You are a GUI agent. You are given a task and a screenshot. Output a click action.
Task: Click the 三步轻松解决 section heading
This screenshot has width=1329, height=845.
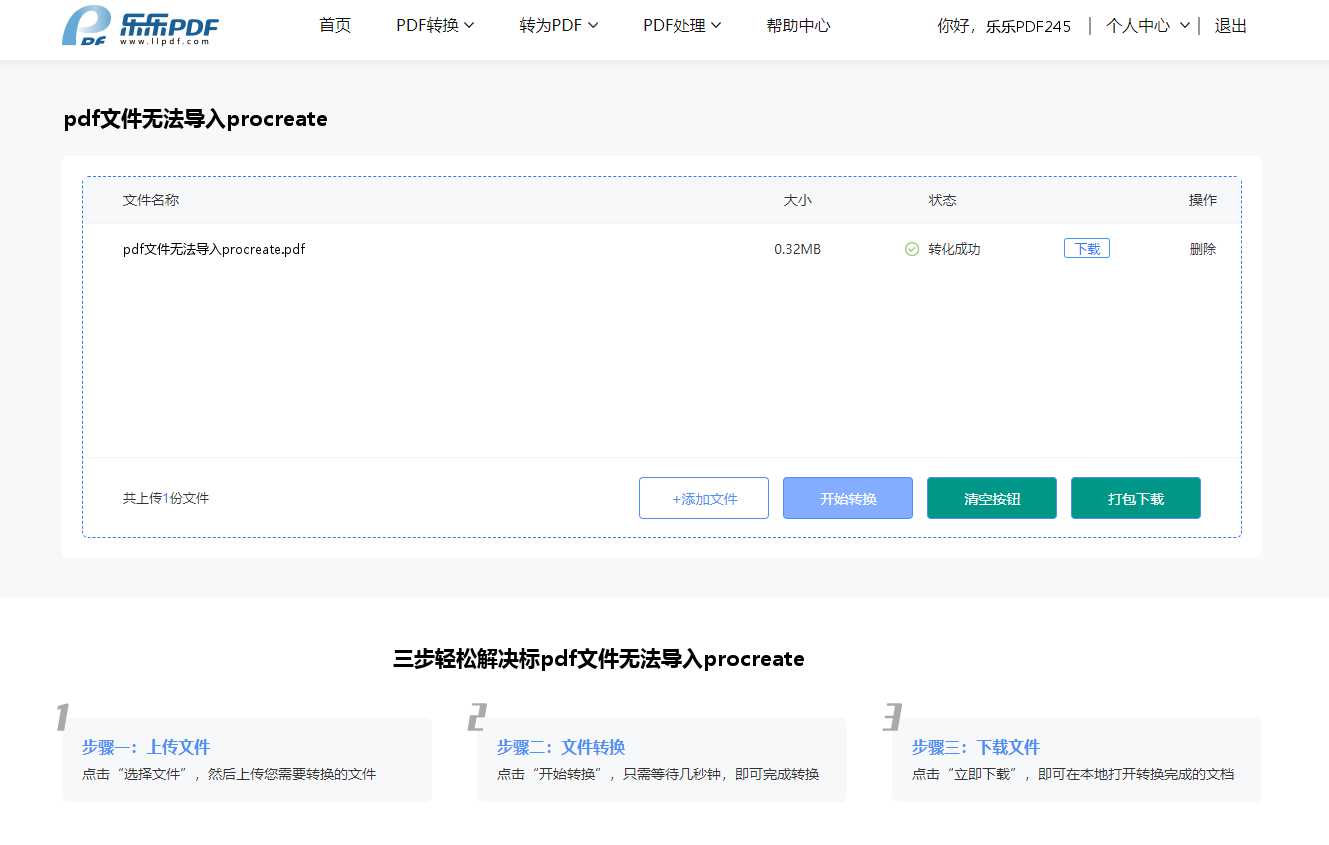(x=599, y=659)
